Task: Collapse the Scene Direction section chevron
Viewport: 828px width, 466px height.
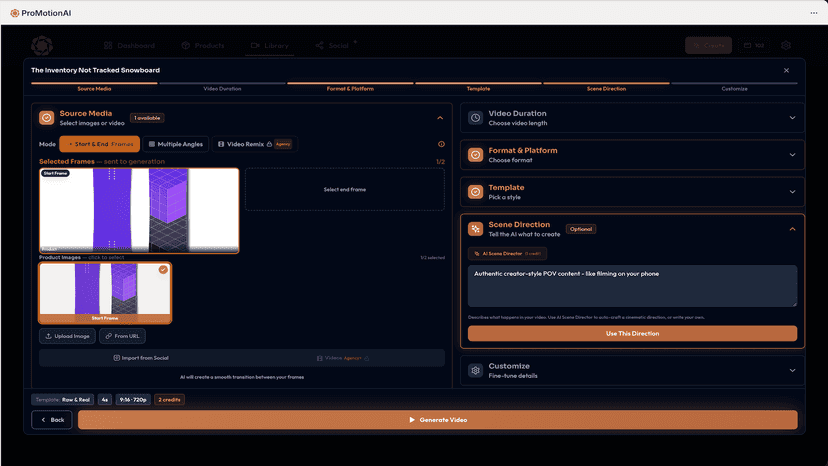Action: (x=792, y=229)
